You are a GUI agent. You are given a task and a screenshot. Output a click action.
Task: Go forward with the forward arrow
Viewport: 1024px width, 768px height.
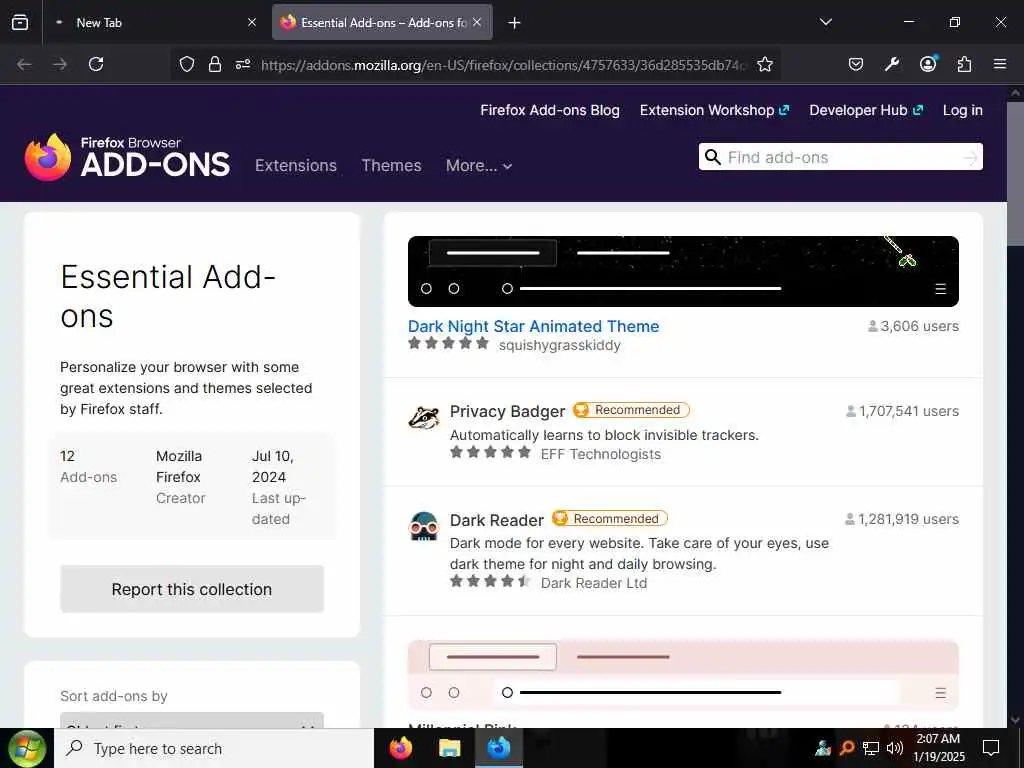pos(60,64)
